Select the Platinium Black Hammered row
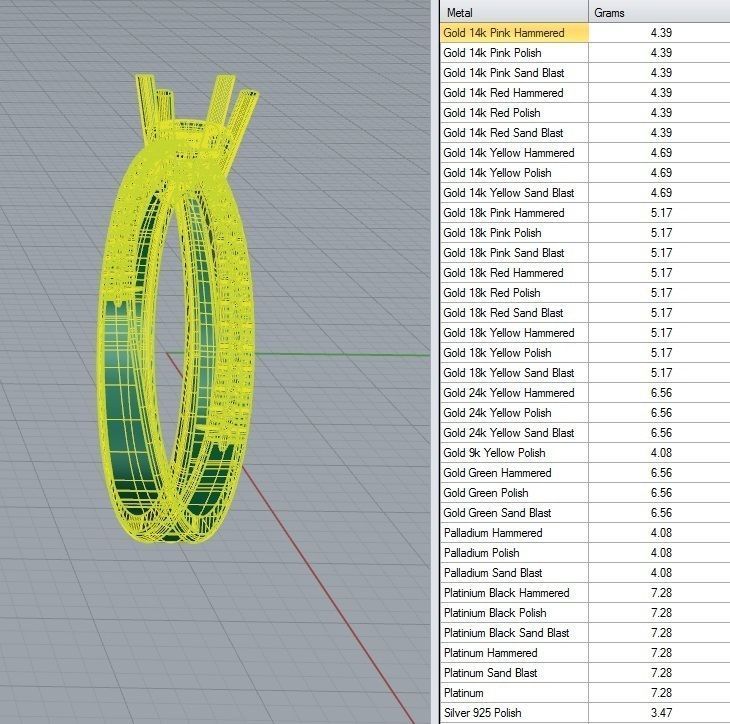This screenshot has height=724, width=730. pyautogui.click(x=585, y=594)
